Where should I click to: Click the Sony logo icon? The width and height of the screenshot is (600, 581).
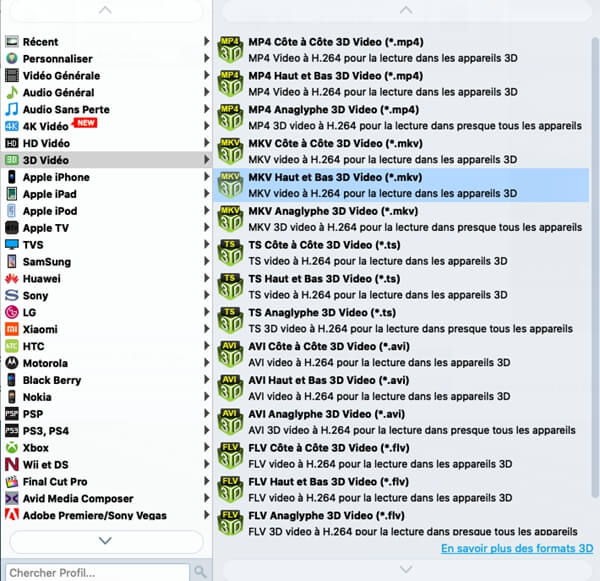11,295
